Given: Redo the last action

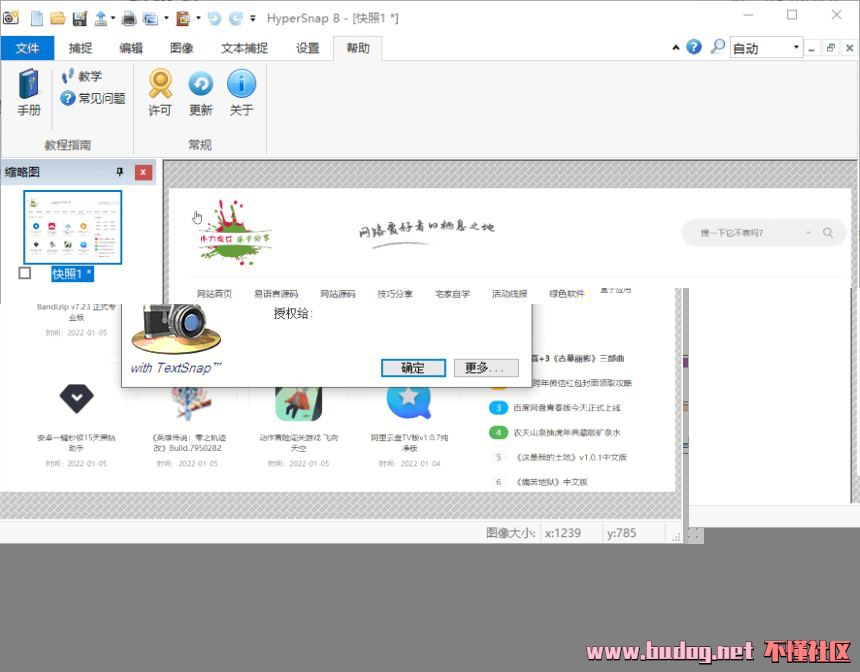Looking at the screenshot, I should point(236,19).
